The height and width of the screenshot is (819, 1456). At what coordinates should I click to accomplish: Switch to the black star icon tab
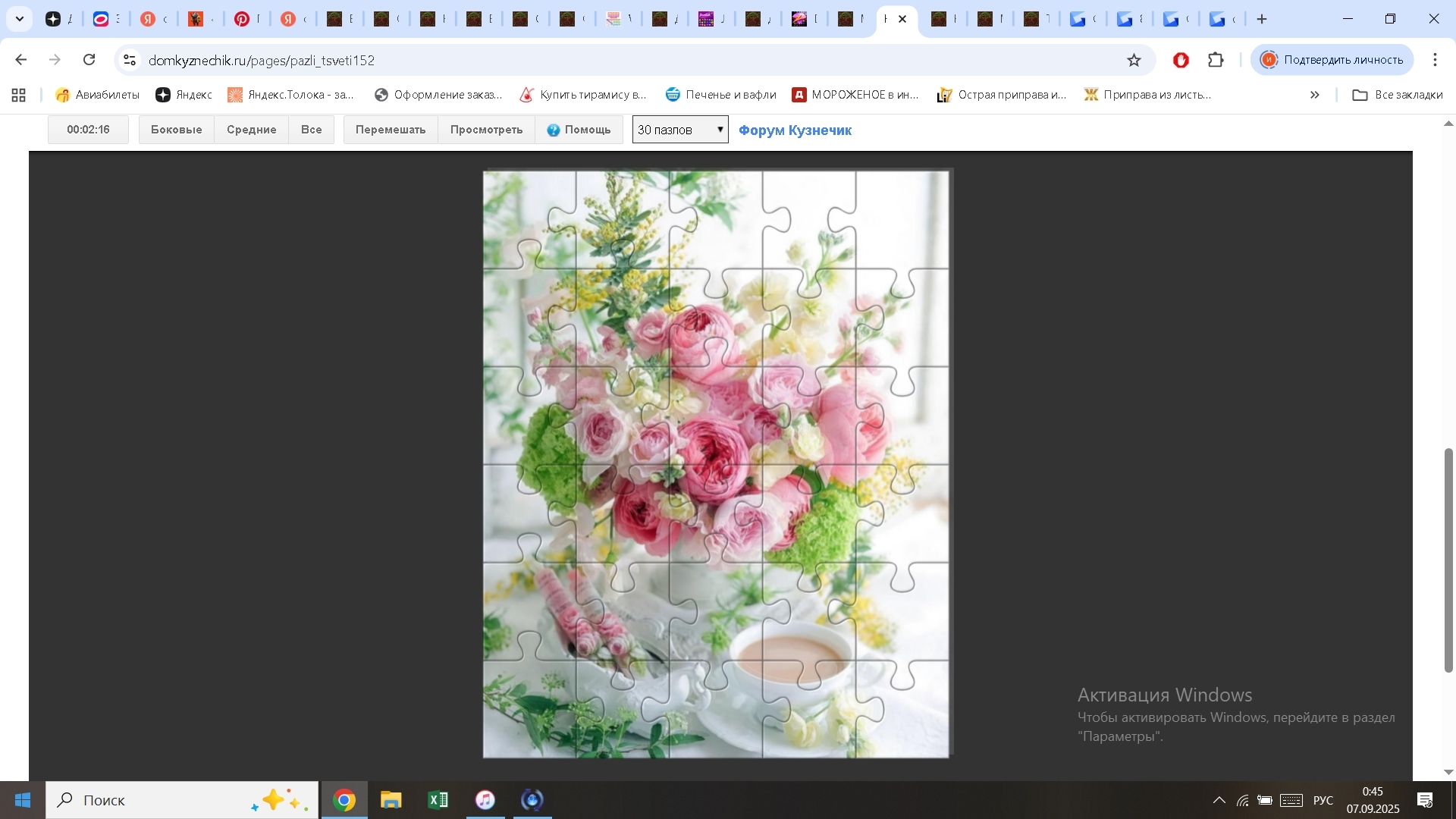click(53, 19)
